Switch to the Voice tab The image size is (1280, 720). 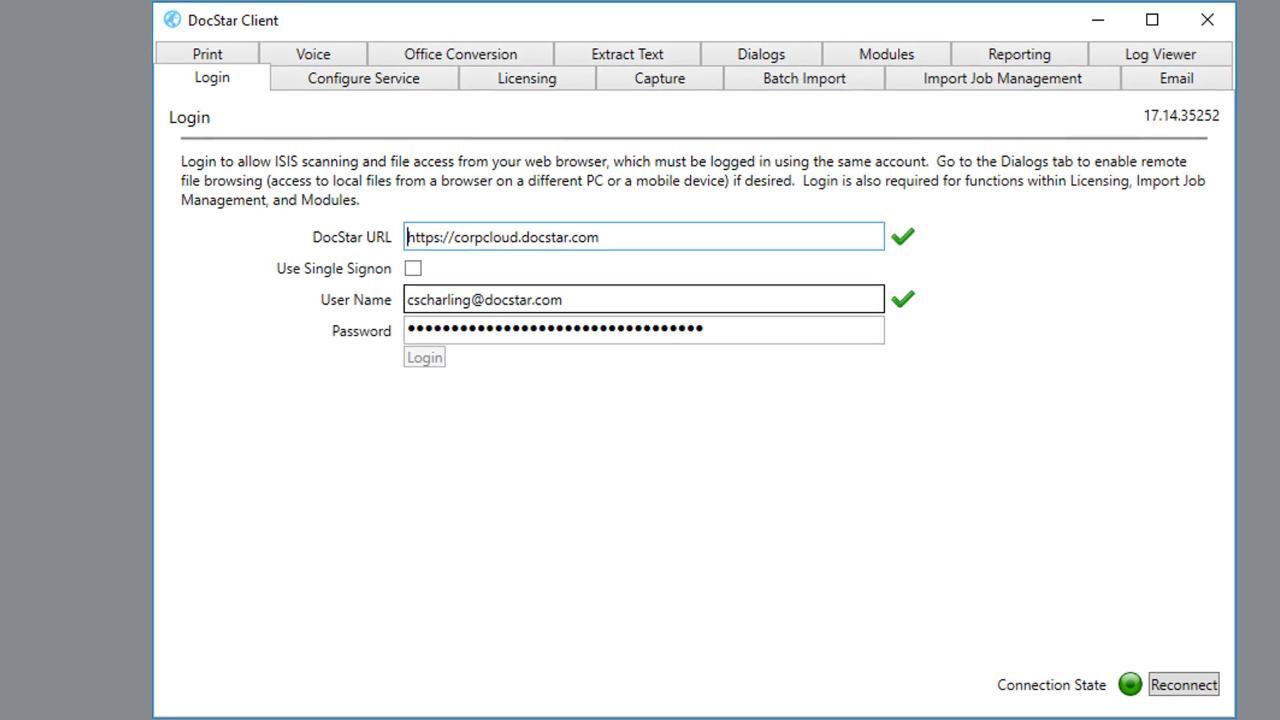tap(313, 54)
